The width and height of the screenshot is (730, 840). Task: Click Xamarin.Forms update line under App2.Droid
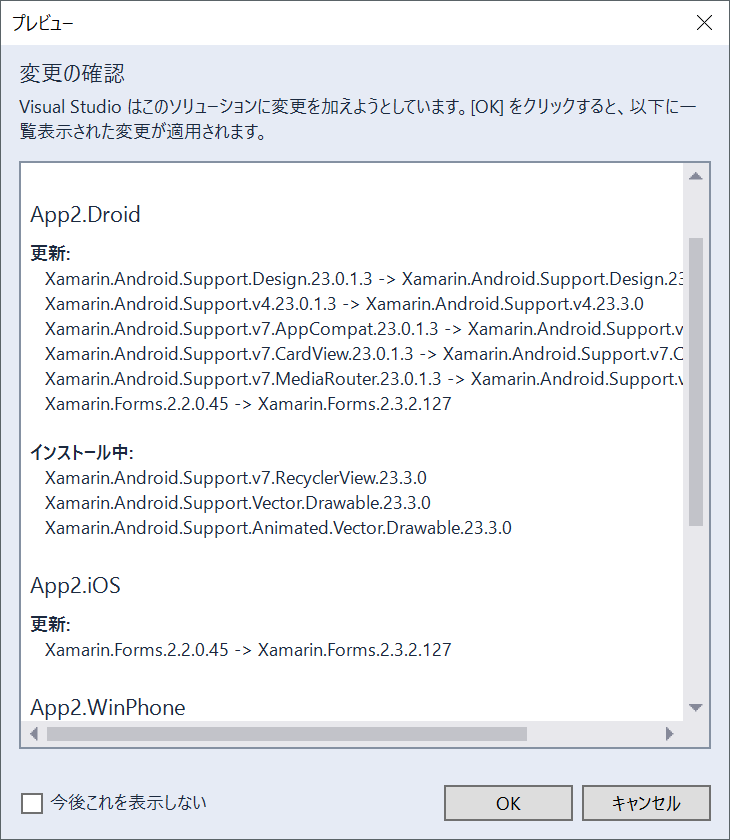coord(248,403)
